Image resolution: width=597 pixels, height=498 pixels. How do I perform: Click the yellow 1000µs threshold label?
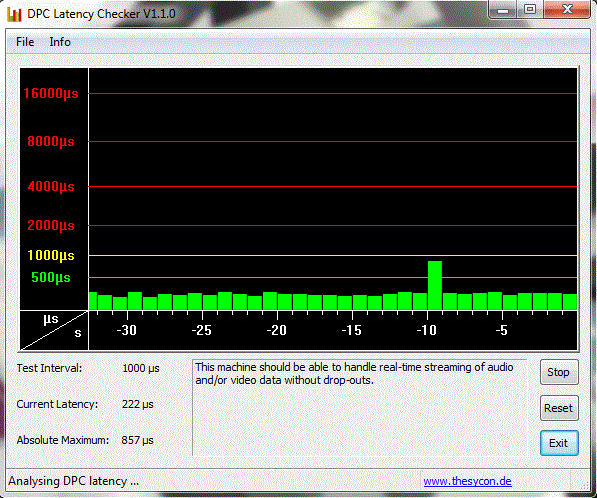click(x=51, y=255)
